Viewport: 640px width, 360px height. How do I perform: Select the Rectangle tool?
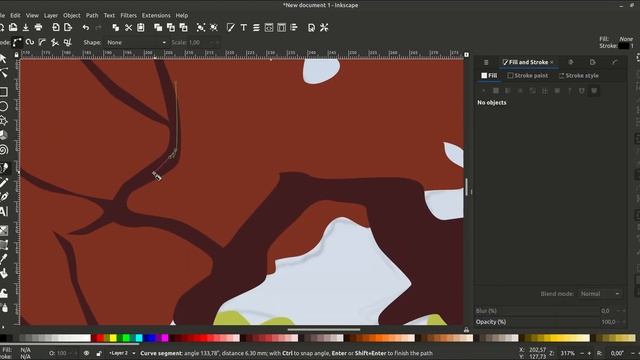(x=4, y=91)
